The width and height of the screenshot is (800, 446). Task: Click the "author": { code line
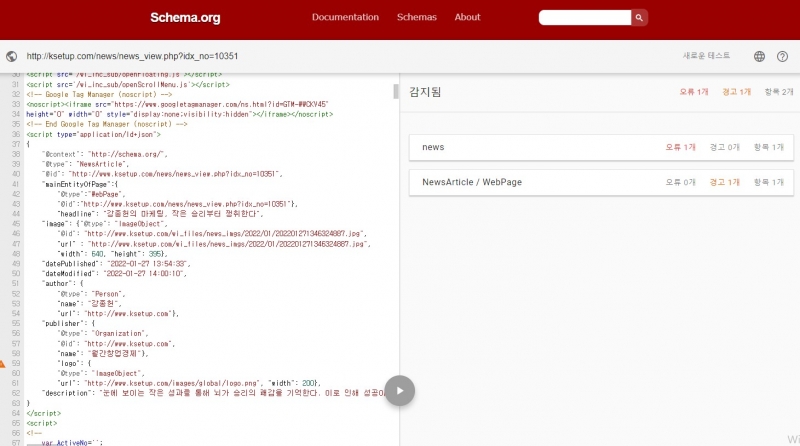(x=62, y=284)
